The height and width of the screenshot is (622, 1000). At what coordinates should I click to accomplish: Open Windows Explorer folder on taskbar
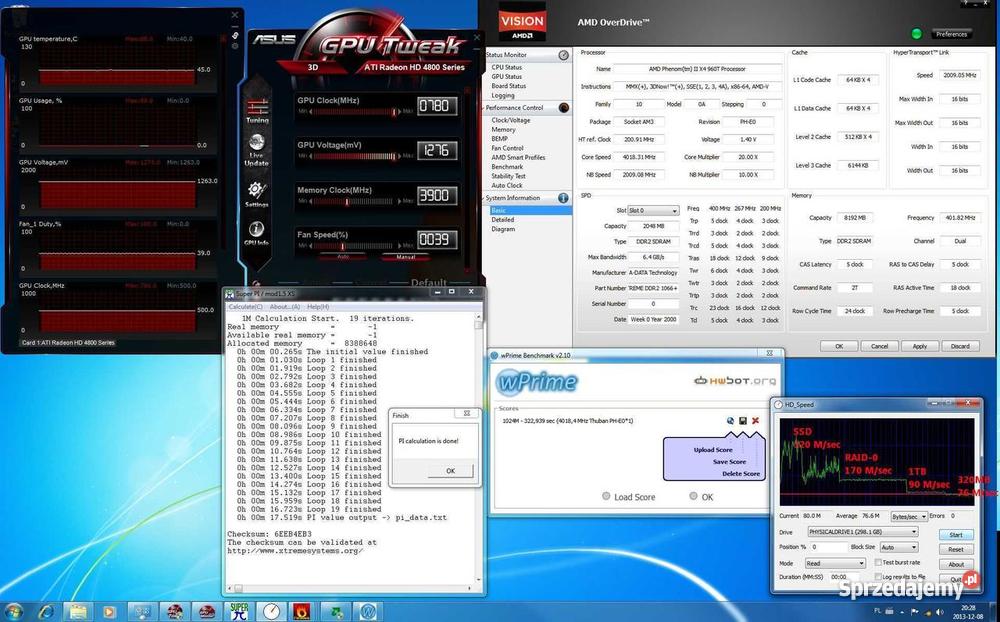click(78, 612)
